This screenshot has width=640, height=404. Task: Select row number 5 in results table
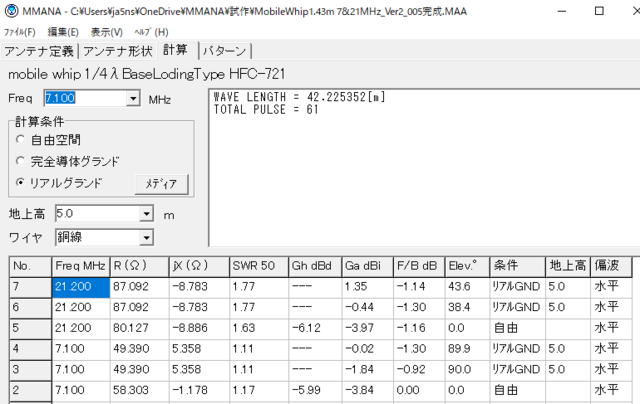pyautogui.click(x=31, y=329)
